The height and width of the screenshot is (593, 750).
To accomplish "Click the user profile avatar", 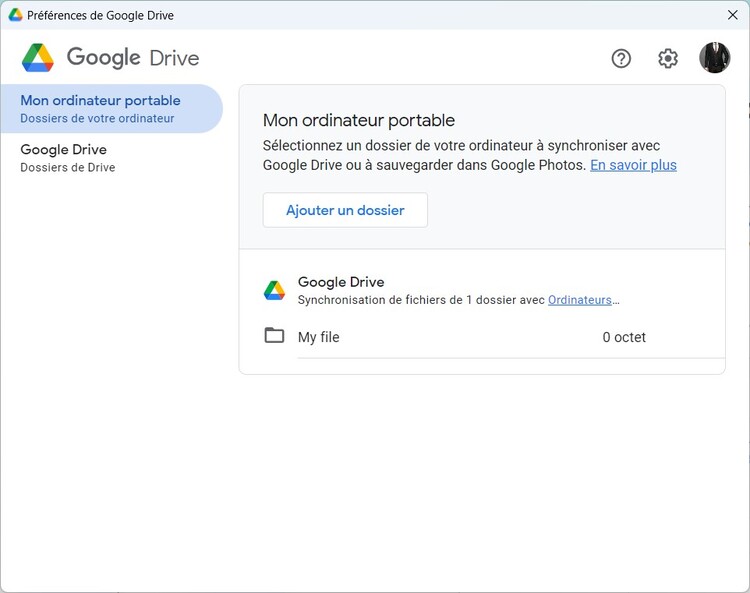I will [715, 58].
